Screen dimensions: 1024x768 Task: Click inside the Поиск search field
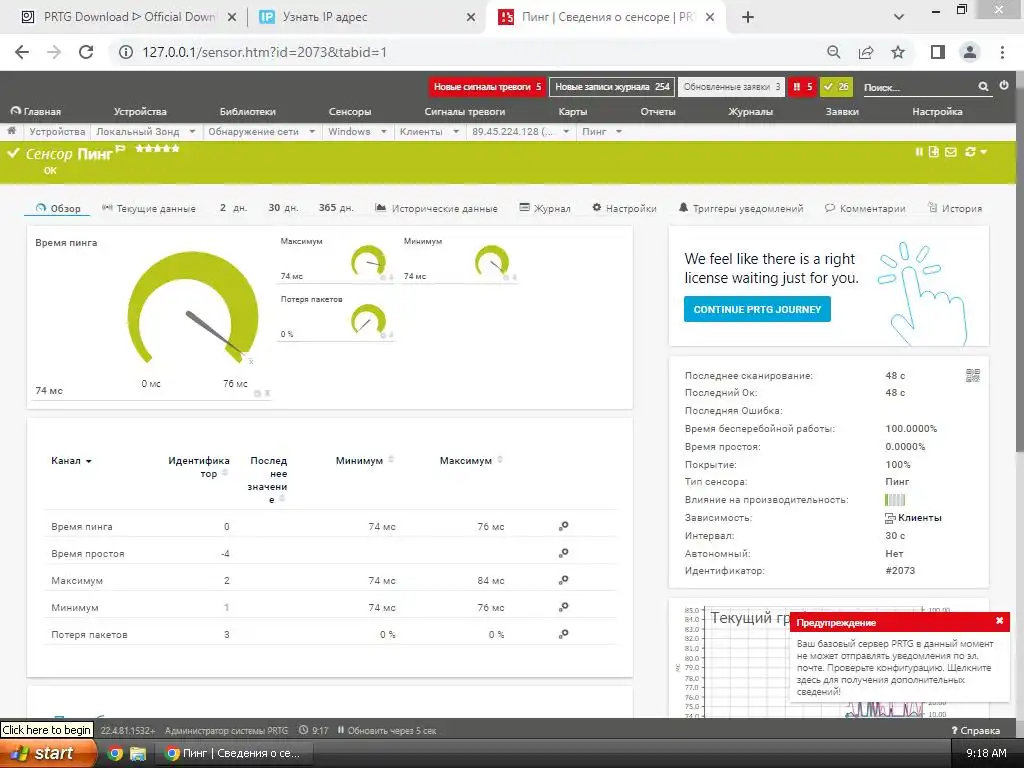click(x=918, y=87)
